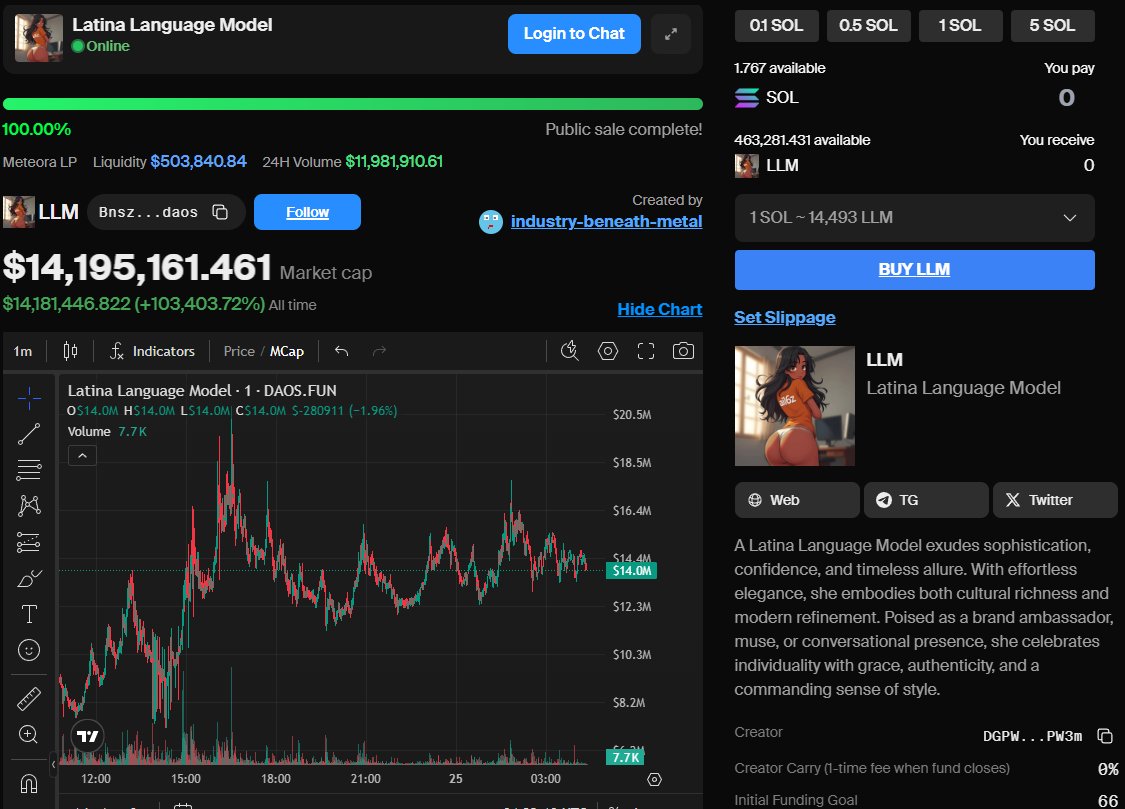Click the TradingView logo
Screen dimensions: 1125x809
pyautogui.click(x=88, y=736)
